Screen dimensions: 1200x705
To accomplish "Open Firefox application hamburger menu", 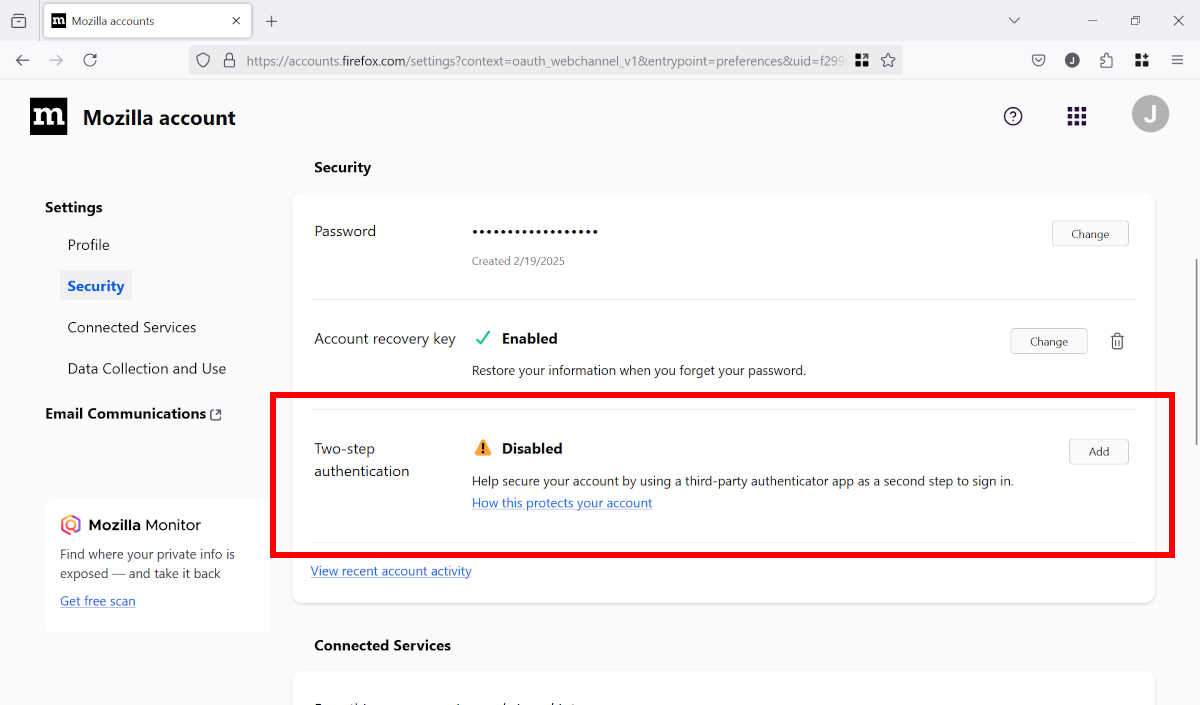I will (x=1177, y=61).
